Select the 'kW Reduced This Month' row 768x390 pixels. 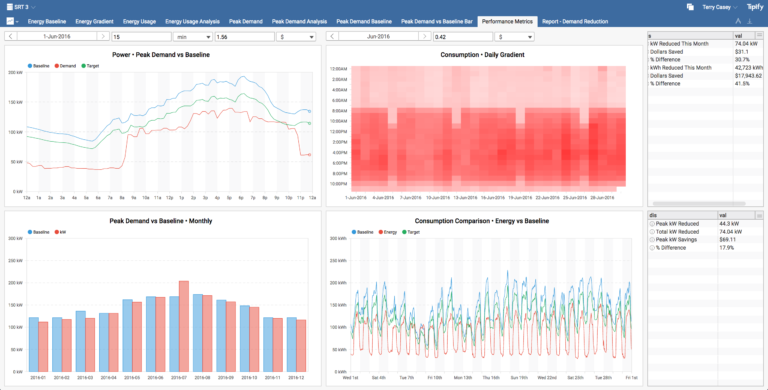(705, 44)
